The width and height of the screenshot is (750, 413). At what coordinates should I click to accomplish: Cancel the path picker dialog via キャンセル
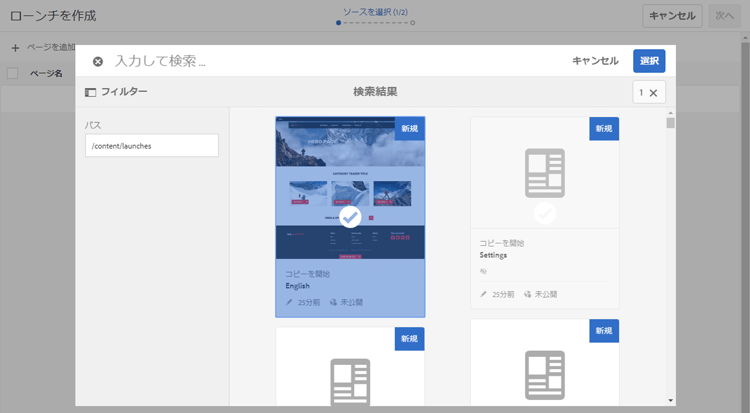595,61
